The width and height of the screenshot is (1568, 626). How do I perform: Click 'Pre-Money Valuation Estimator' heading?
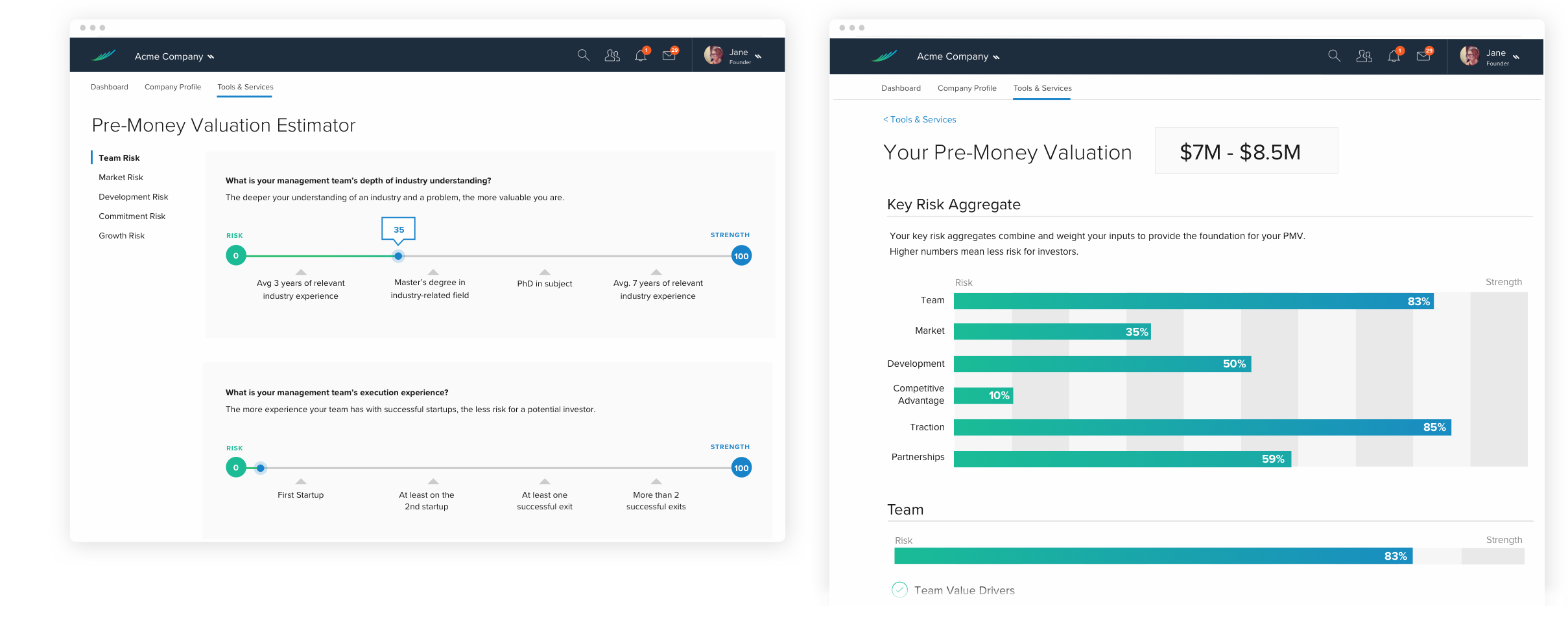(224, 125)
